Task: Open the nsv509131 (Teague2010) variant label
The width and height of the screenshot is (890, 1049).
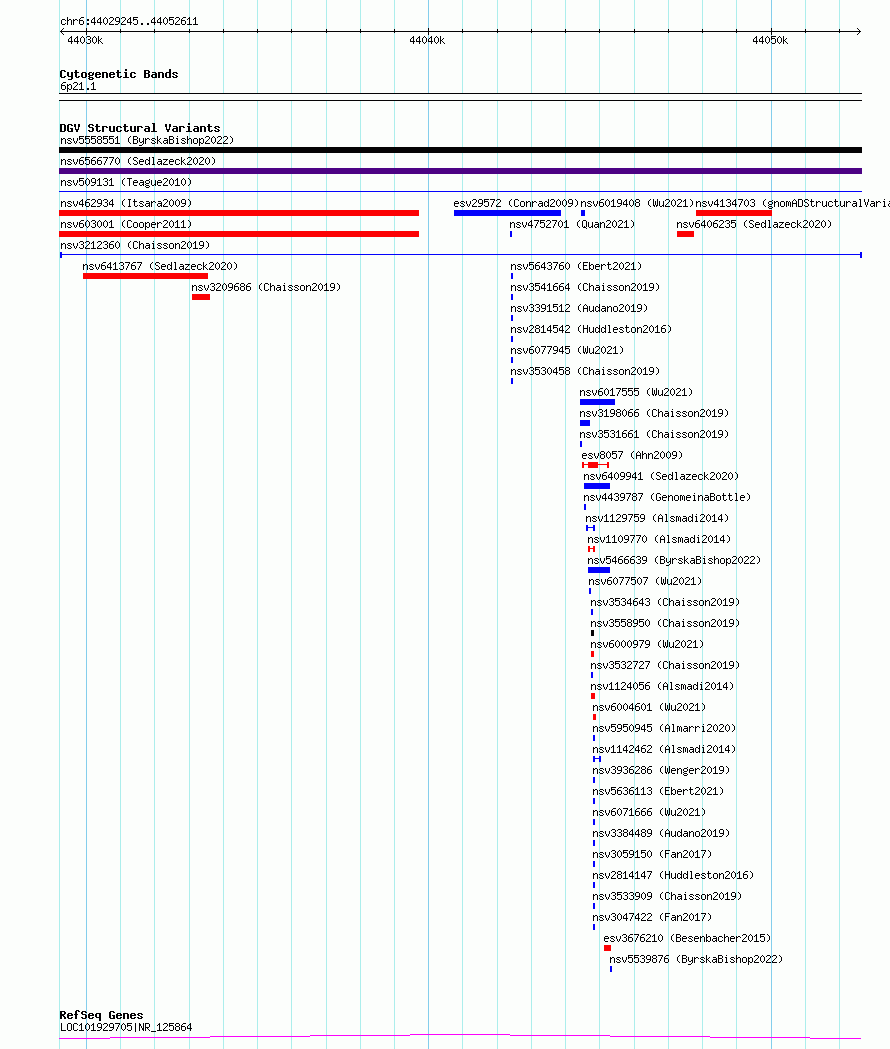Action: tap(126, 182)
